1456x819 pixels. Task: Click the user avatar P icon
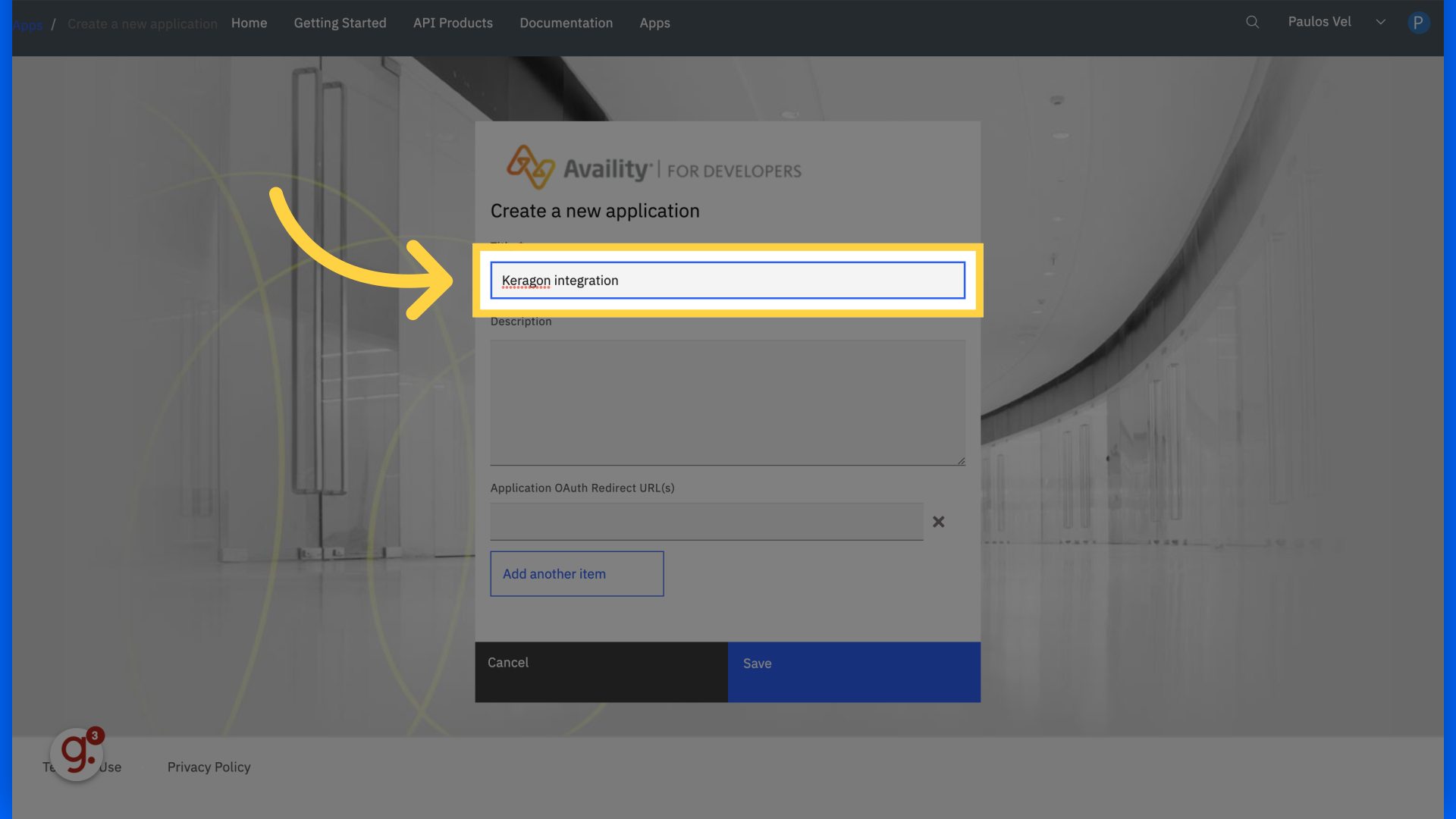pos(1418,23)
